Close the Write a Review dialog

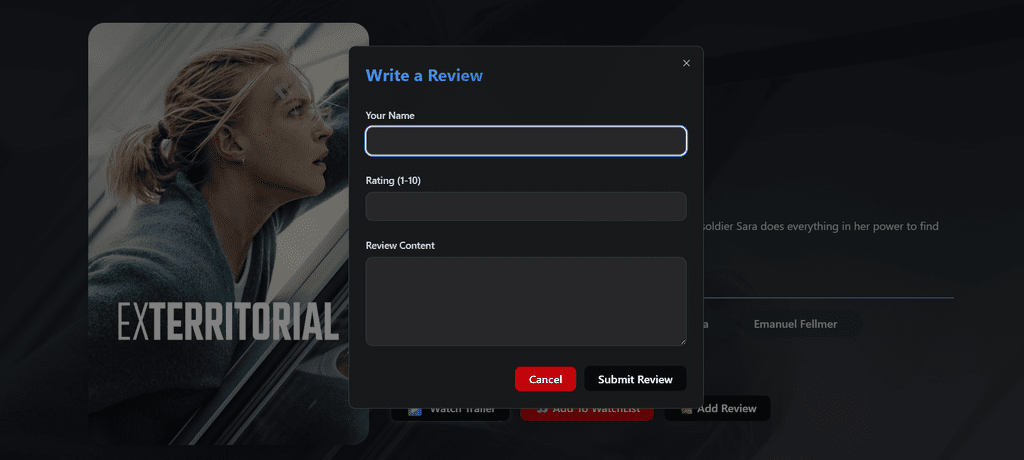pyautogui.click(x=686, y=63)
